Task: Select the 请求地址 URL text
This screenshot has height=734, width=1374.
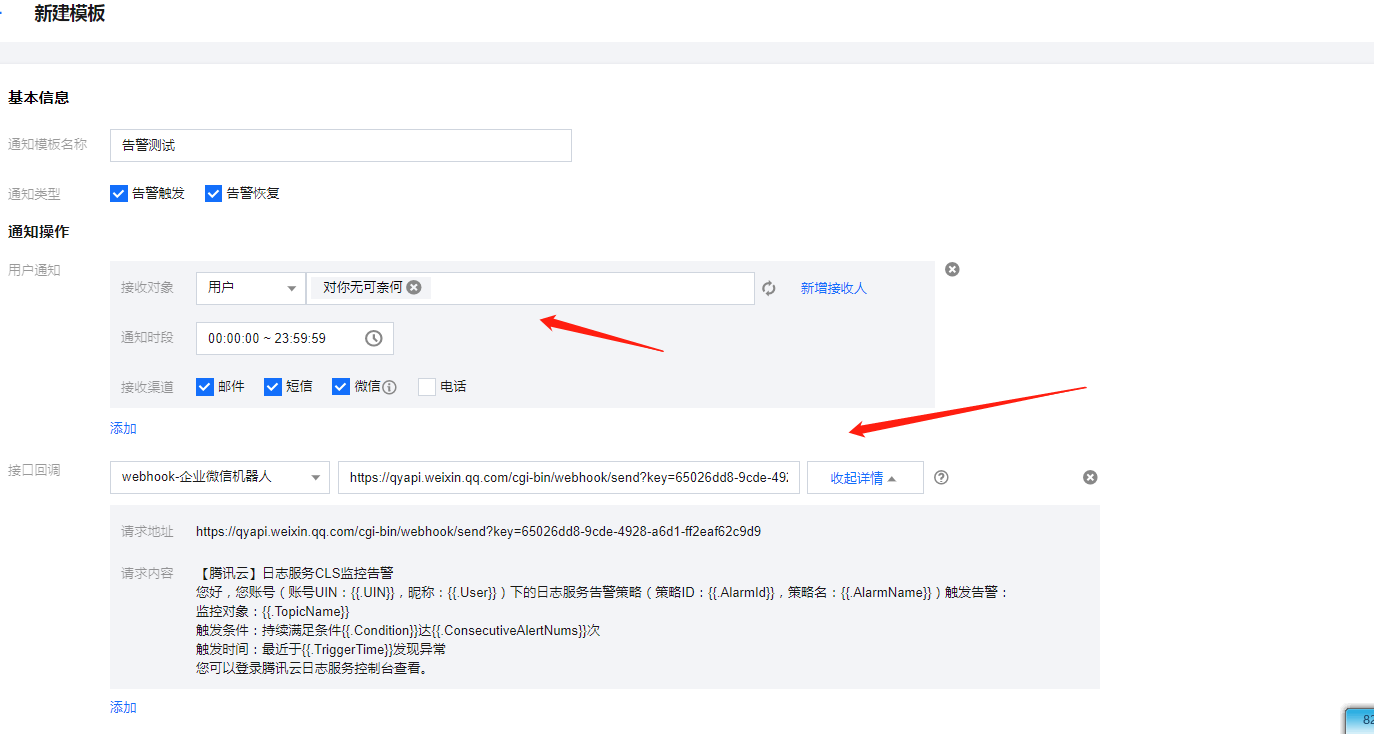Action: coord(478,531)
